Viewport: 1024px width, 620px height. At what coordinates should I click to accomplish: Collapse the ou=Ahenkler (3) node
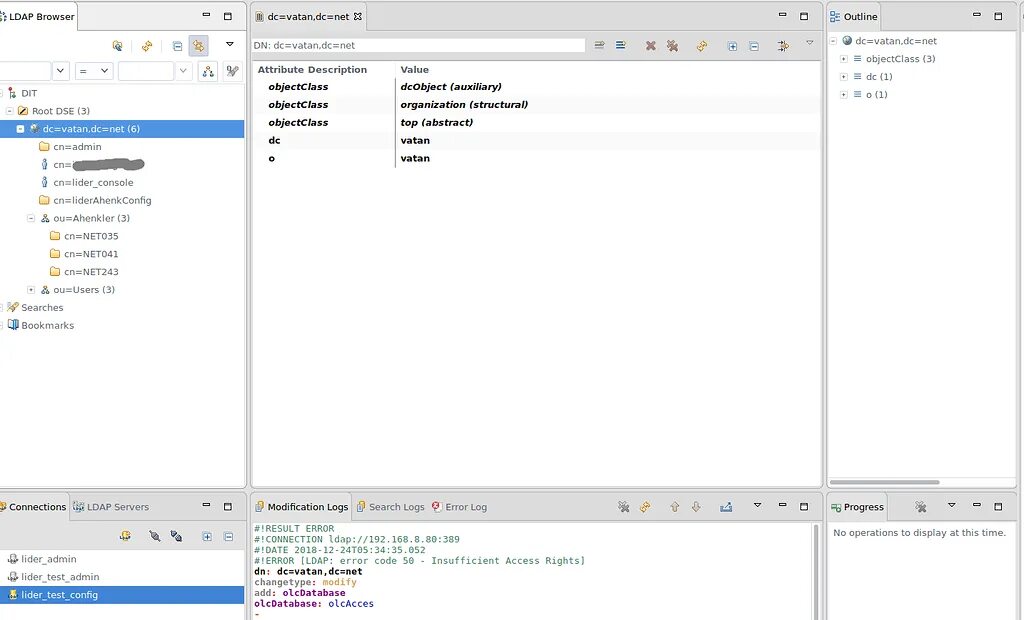click(x=31, y=218)
